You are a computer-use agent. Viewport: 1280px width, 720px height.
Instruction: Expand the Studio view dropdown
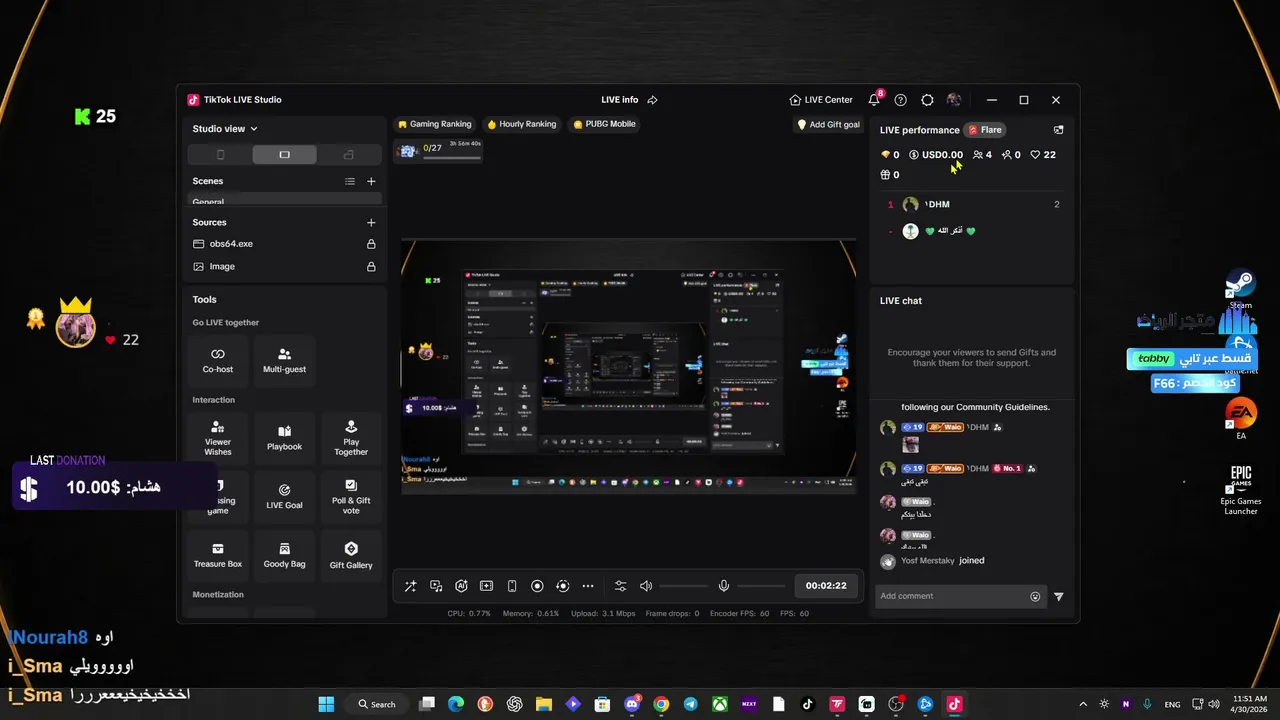click(225, 129)
